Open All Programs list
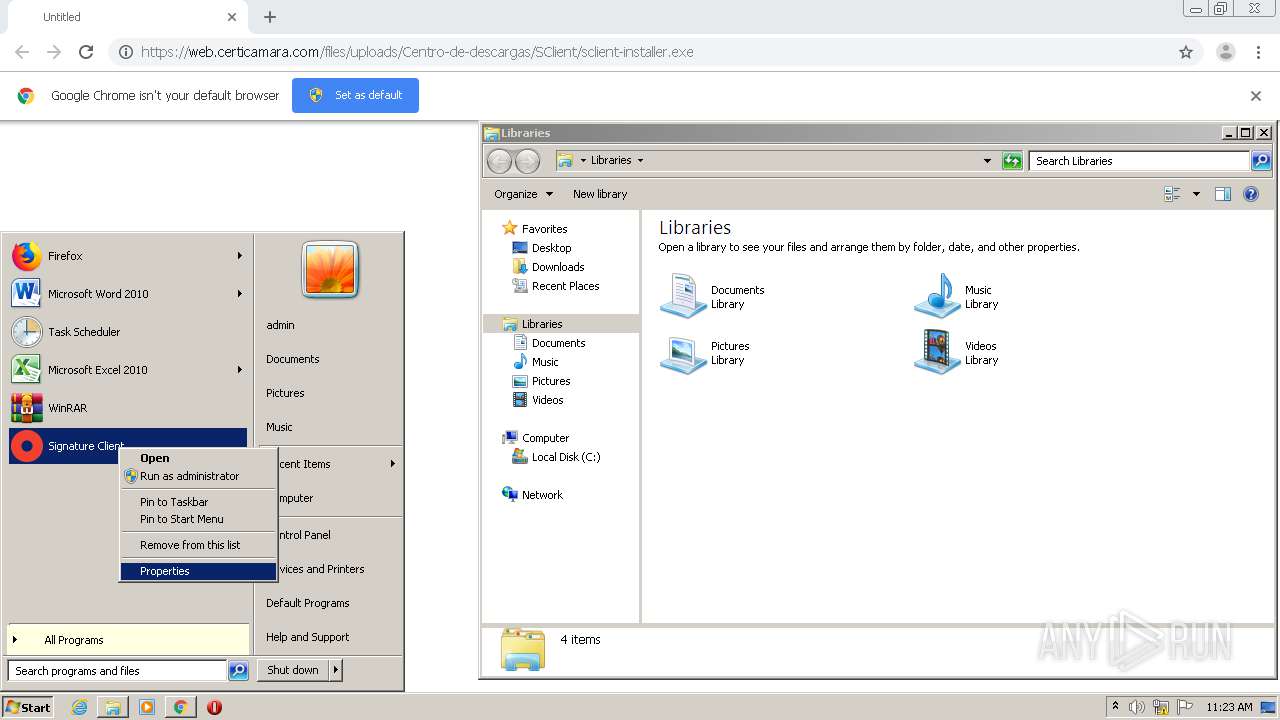Image resolution: width=1280 pixels, height=720 pixels. click(x=128, y=640)
